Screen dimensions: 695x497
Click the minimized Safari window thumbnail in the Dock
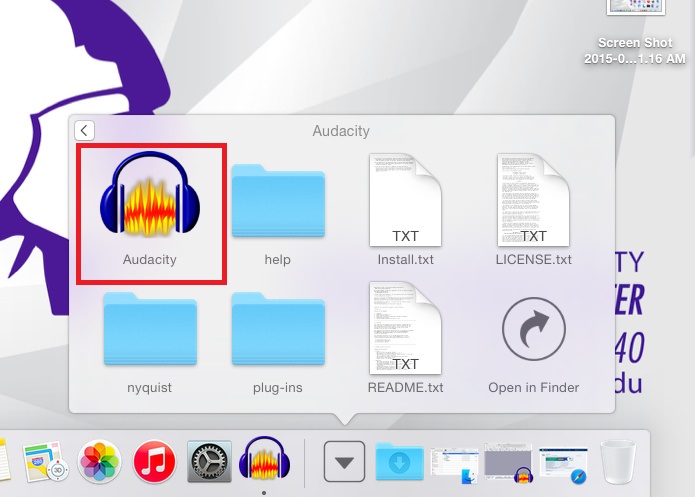[x=563, y=462]
